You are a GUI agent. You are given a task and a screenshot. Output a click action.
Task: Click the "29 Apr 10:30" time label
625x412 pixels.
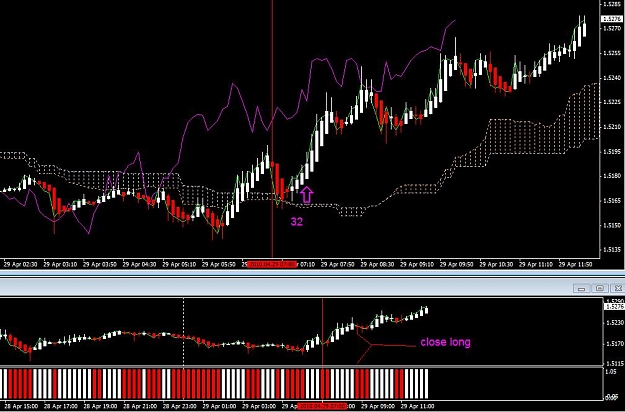click(x=496, y=264)
